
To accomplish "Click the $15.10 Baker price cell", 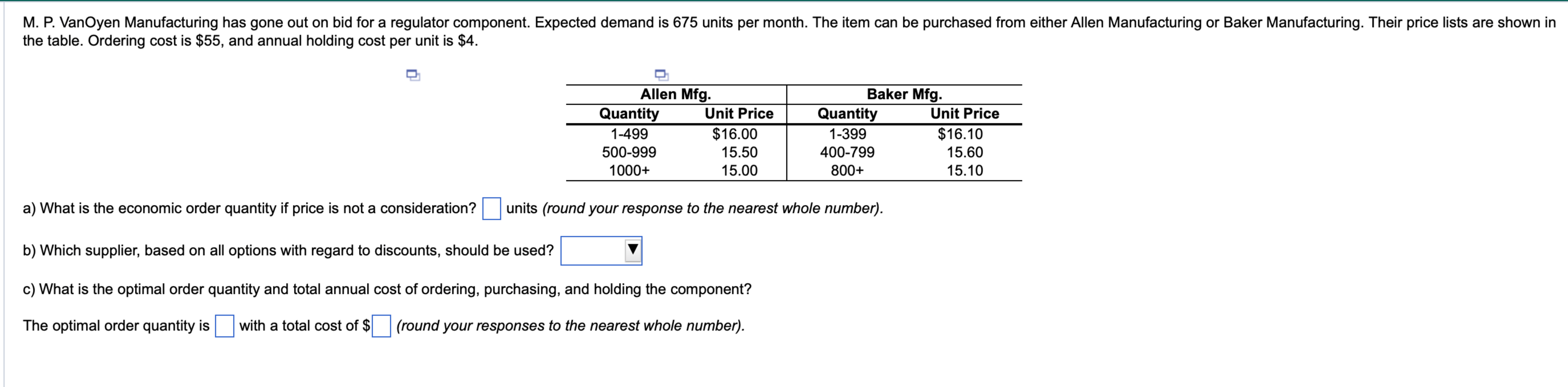I will (966, 171).
